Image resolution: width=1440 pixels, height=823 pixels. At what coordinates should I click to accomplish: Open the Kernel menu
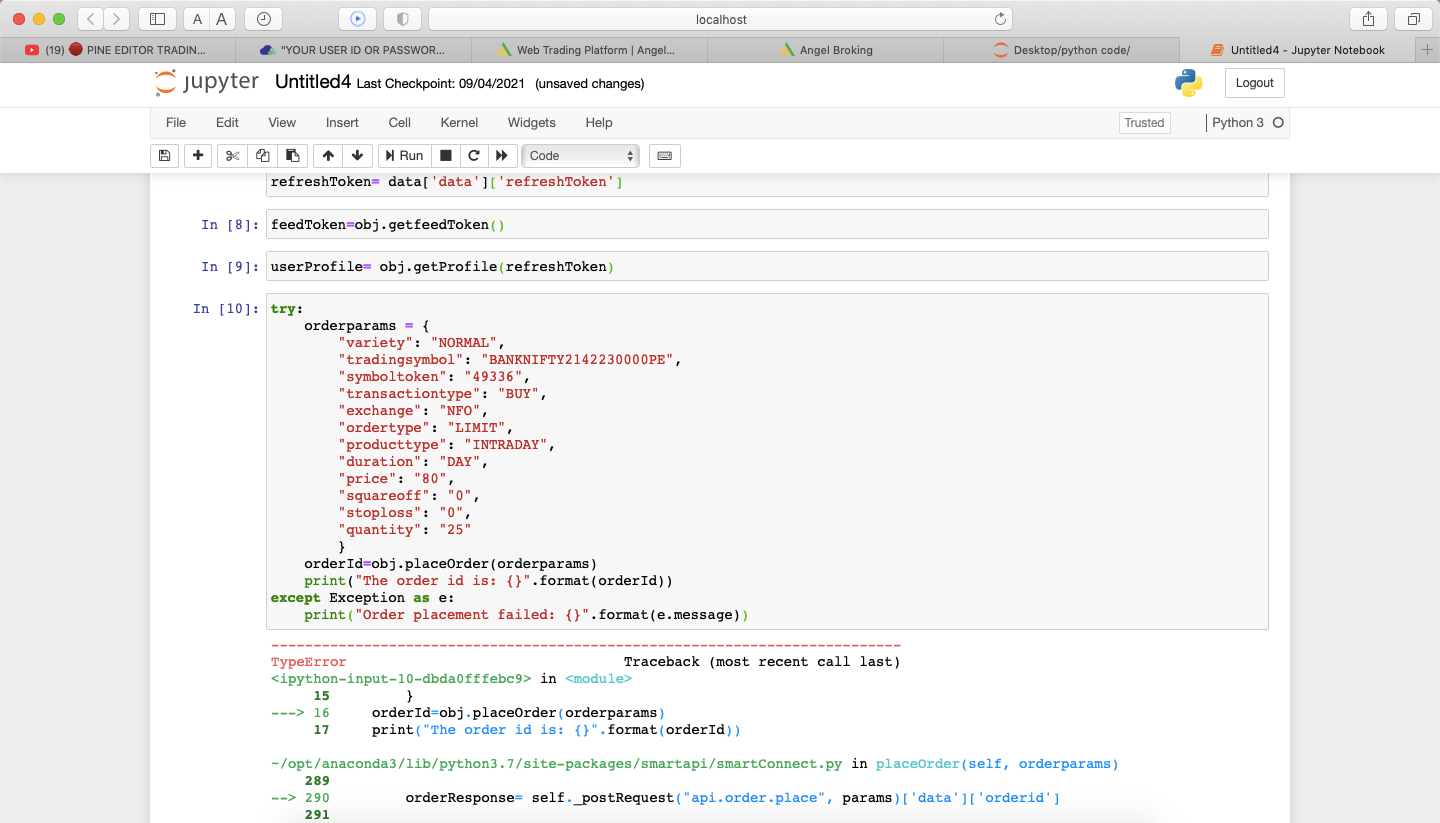tap(459, 122)
